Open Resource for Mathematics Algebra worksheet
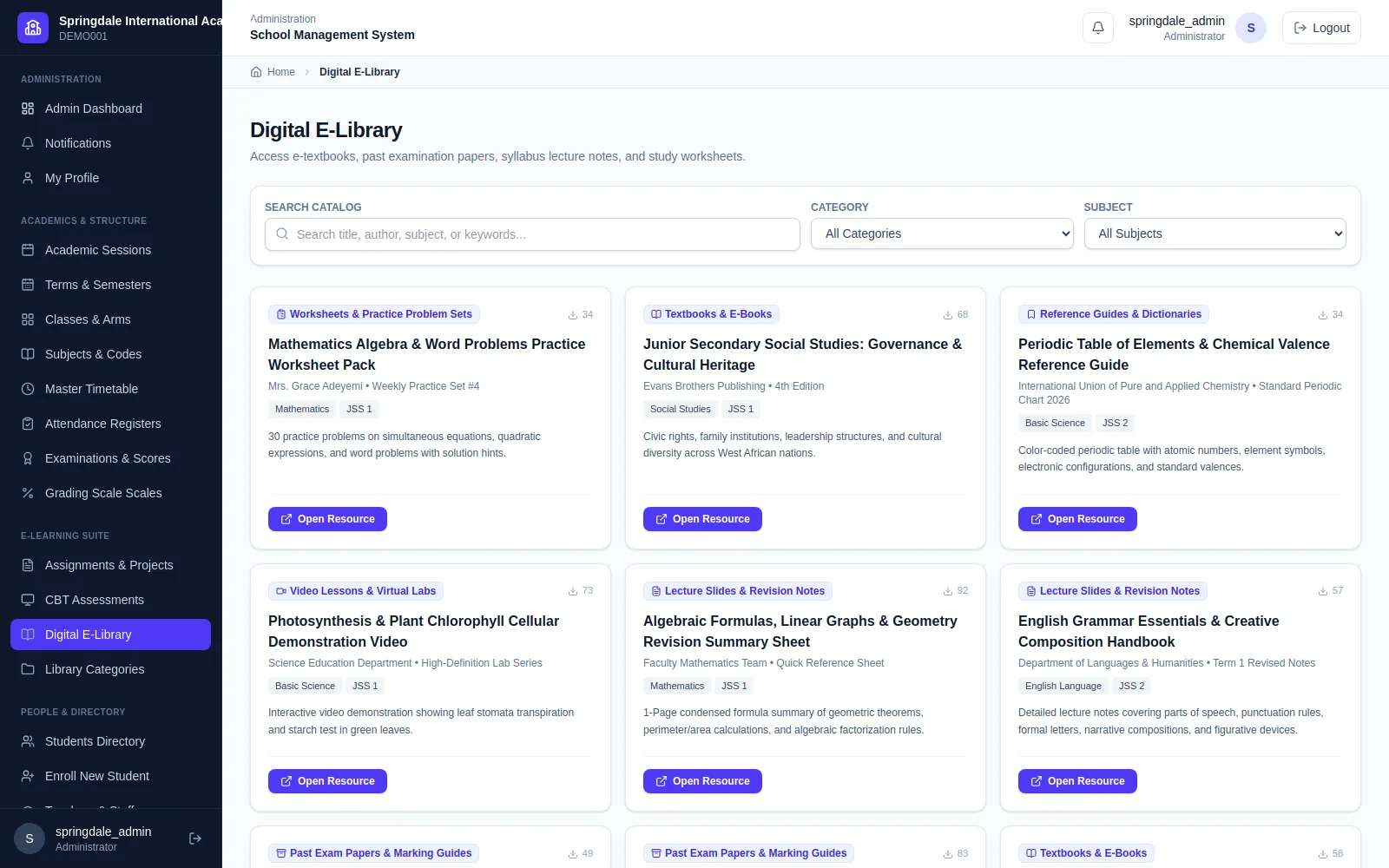 pyautogui.click(x=327, y=519)
